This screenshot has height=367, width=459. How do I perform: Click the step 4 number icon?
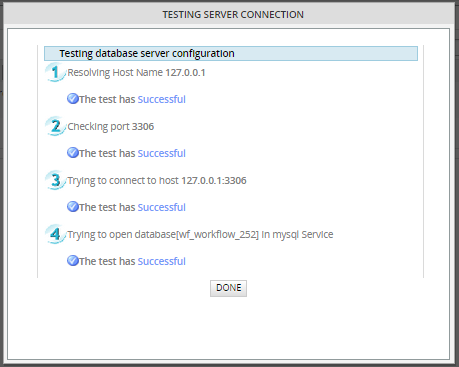55,234
